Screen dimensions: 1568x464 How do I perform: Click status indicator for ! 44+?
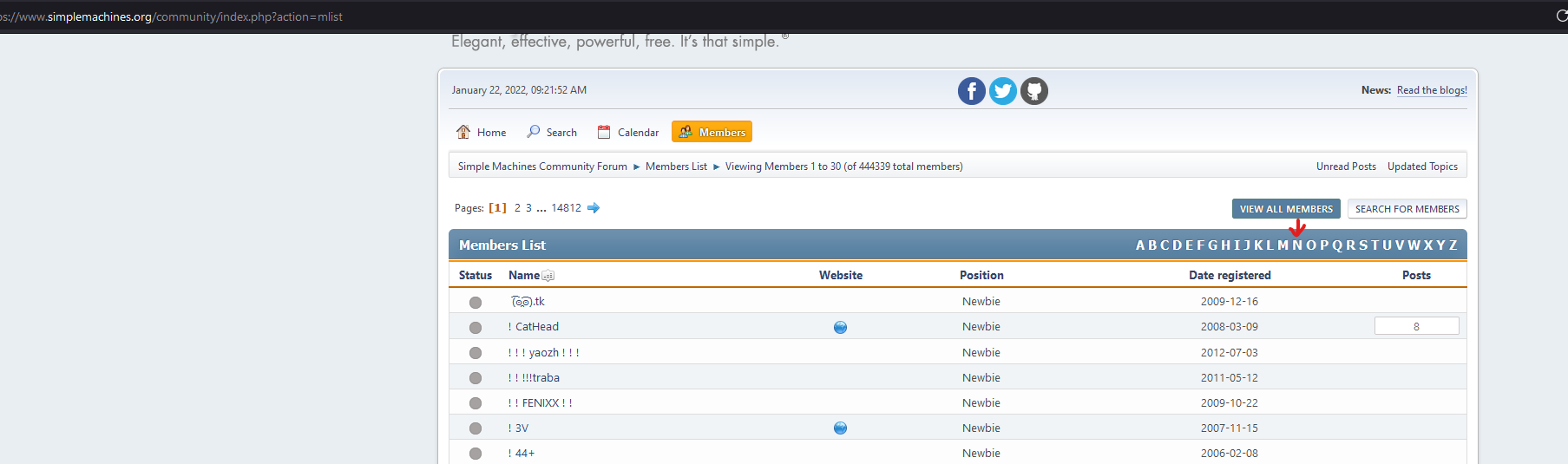tap(476, 454)
